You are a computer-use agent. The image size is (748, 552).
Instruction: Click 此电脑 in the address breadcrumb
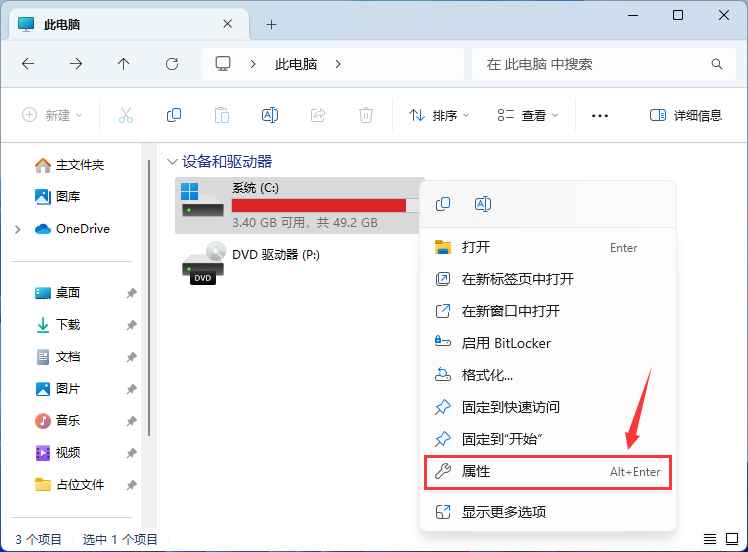(x=296, y=64)
